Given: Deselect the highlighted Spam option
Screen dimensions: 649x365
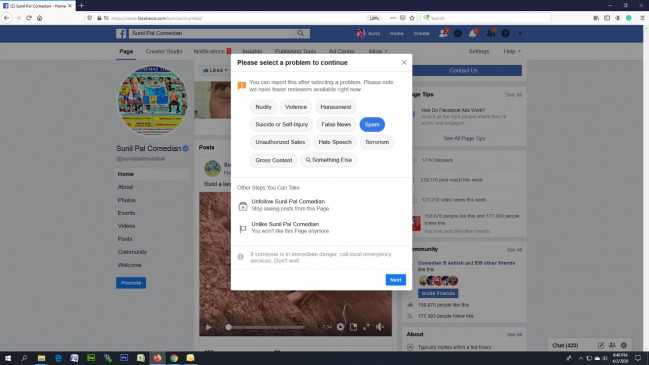Looking at the screenshot, I should (372, 124).
